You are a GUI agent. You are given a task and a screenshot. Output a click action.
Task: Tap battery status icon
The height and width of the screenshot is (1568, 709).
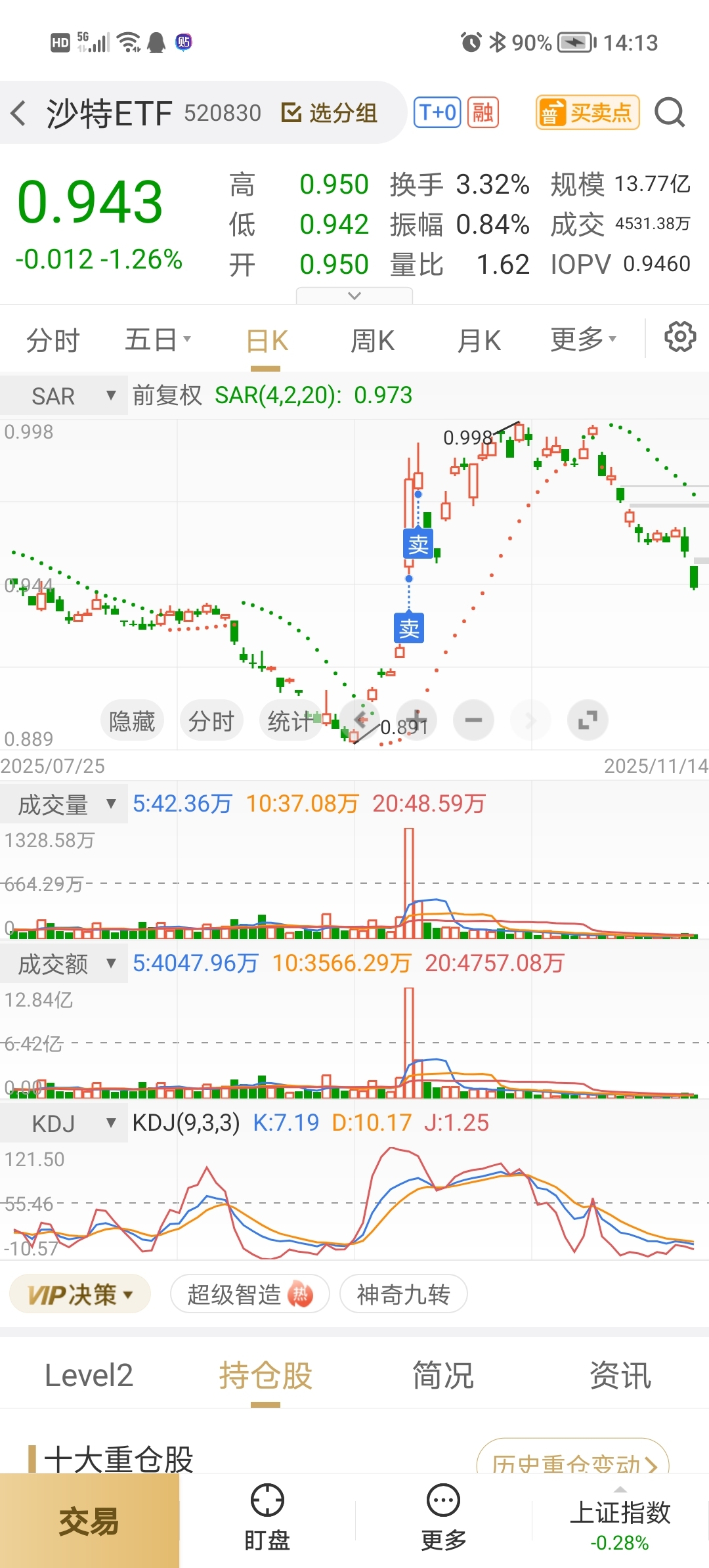click(576, 43)
